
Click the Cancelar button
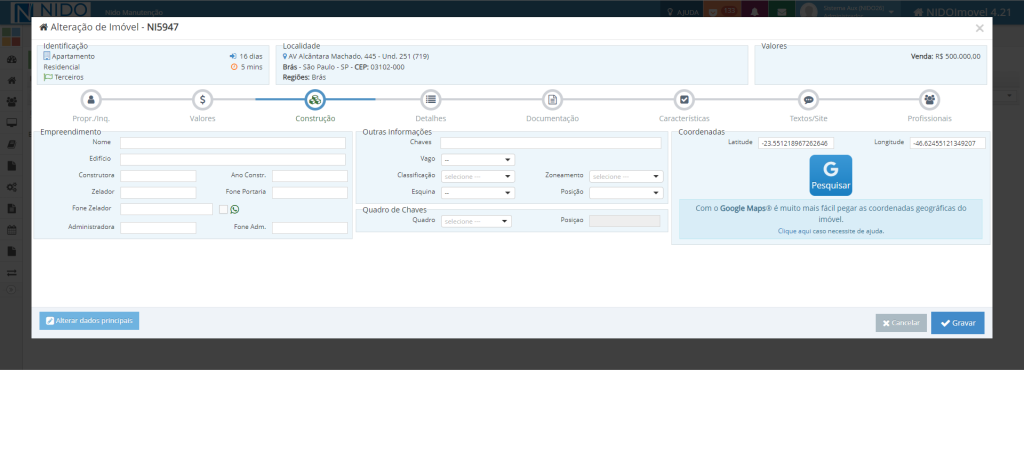pyautogui.click(x=900, y=323)
